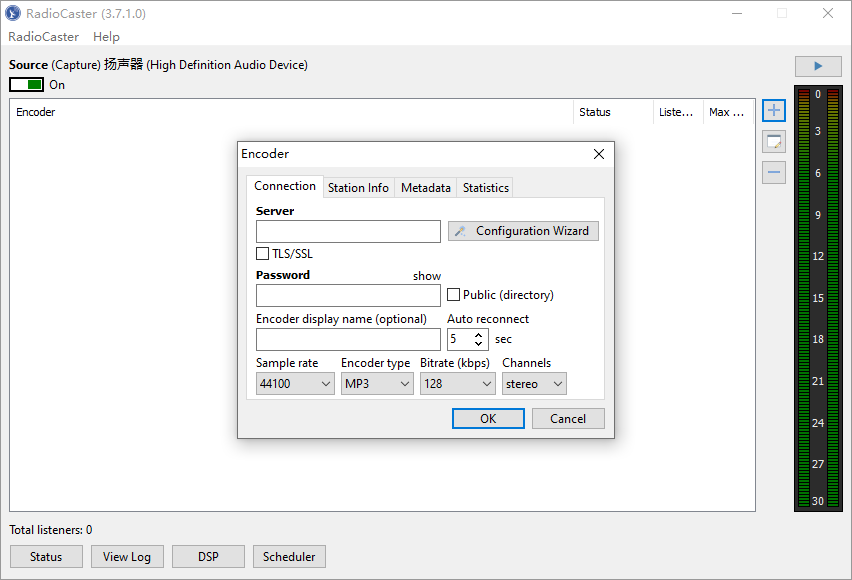The width and height of the screenshot is (852, 580).
Task: Click the Status button
Action: (x=46, y=557)
